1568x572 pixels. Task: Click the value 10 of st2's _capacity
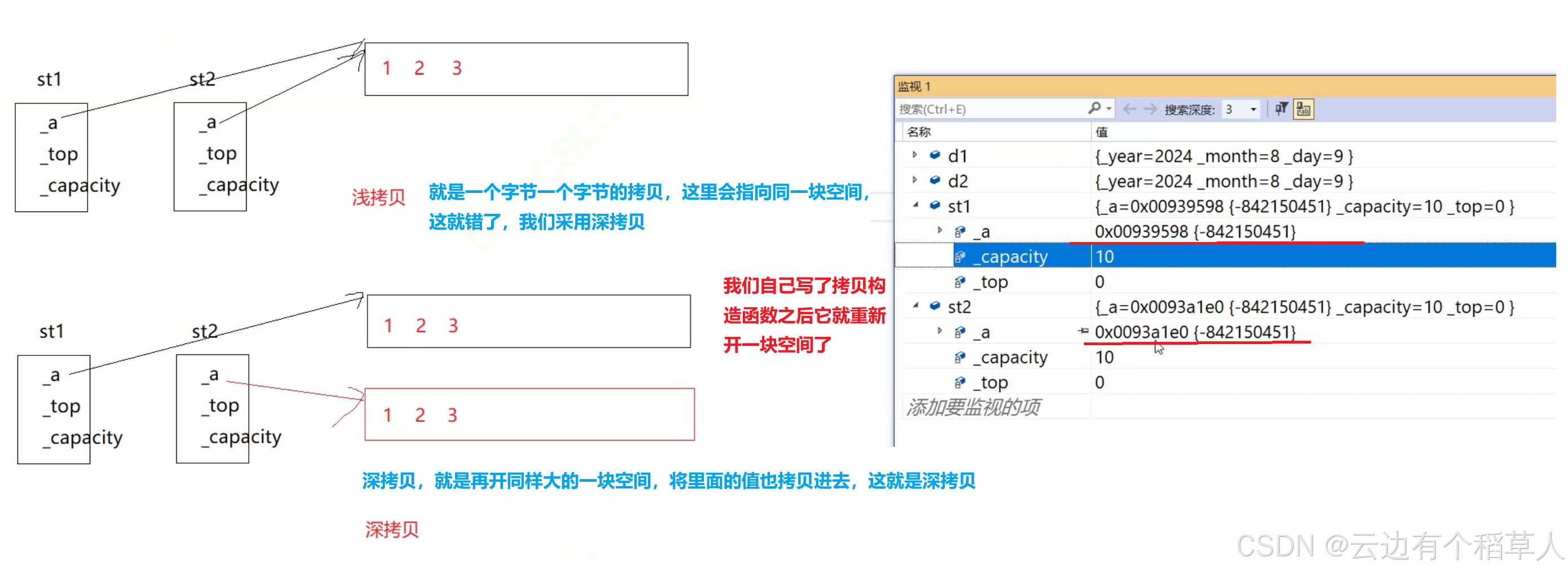click(x=1105, y=357)
